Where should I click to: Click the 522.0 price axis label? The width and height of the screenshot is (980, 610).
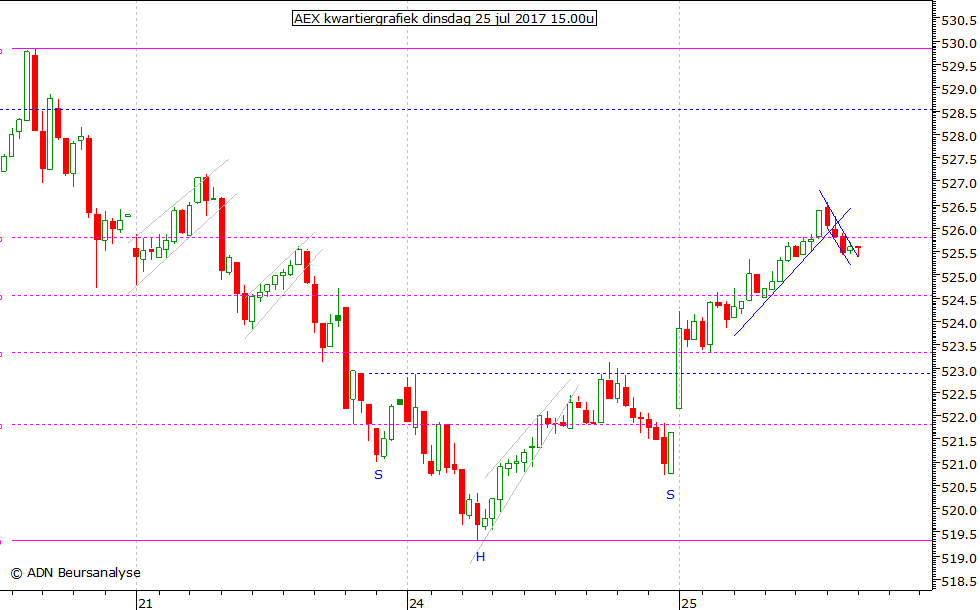coord(959,418)
